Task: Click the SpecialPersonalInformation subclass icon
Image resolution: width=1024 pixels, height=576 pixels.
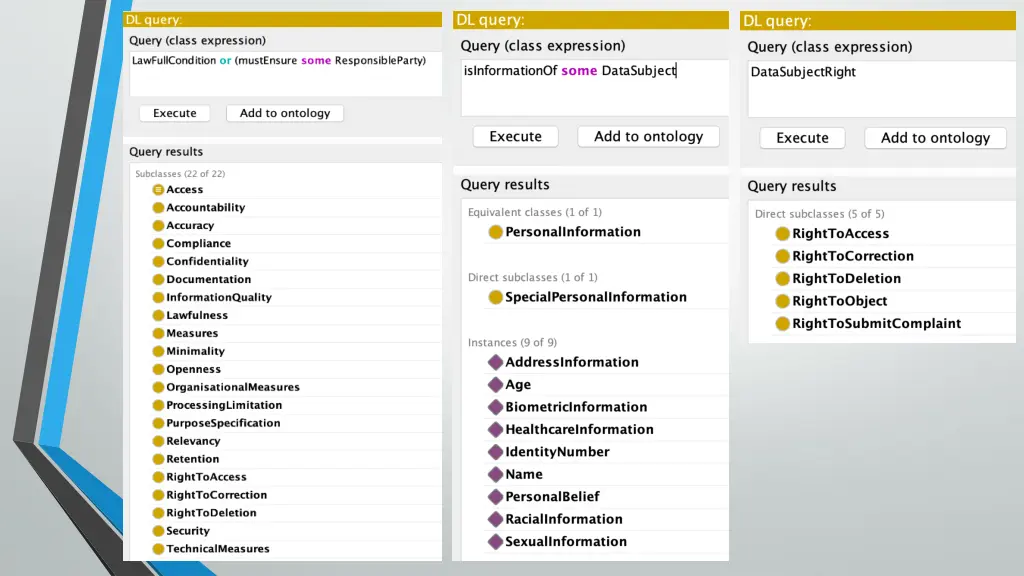Action: 495,297
